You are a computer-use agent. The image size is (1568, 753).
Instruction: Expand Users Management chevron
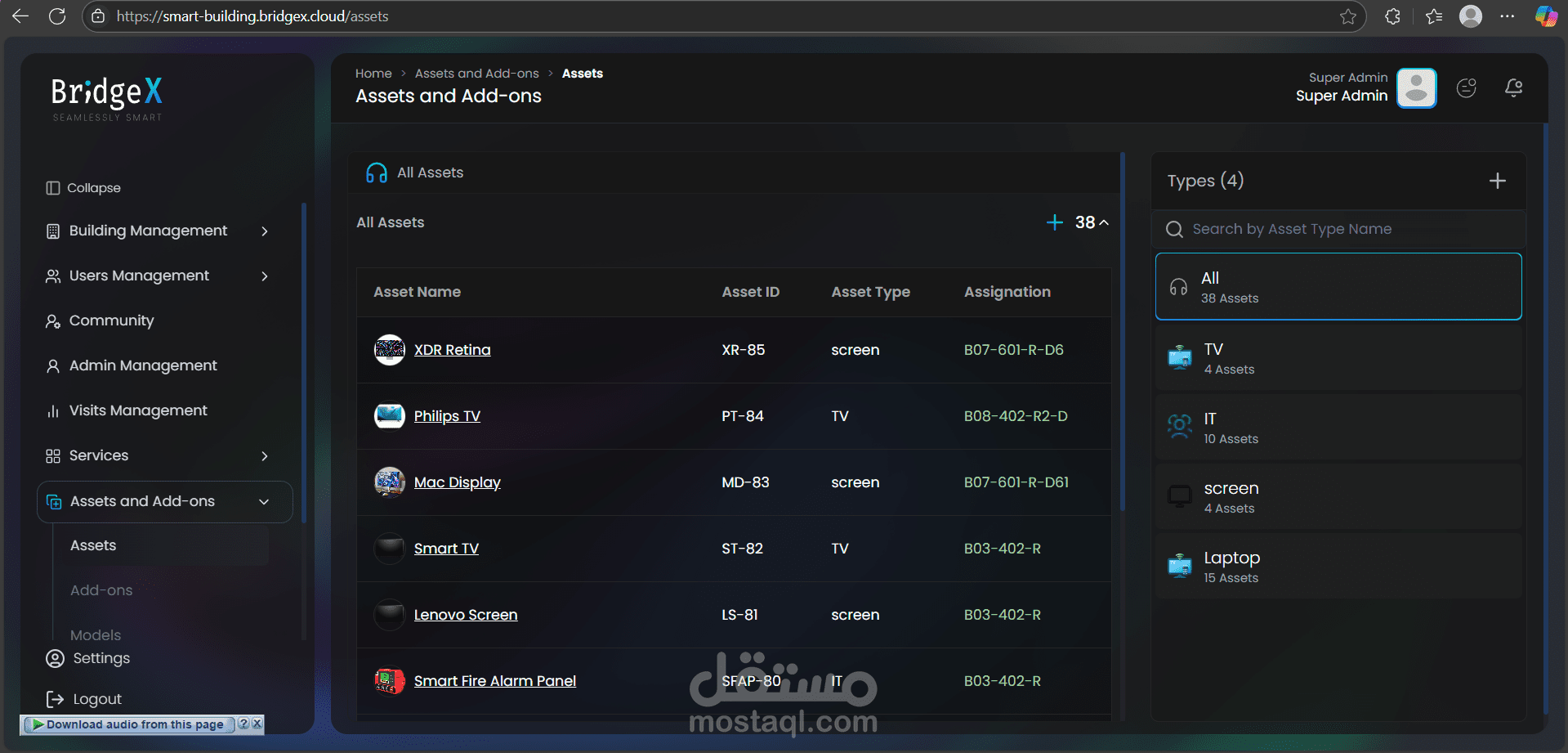265,276
